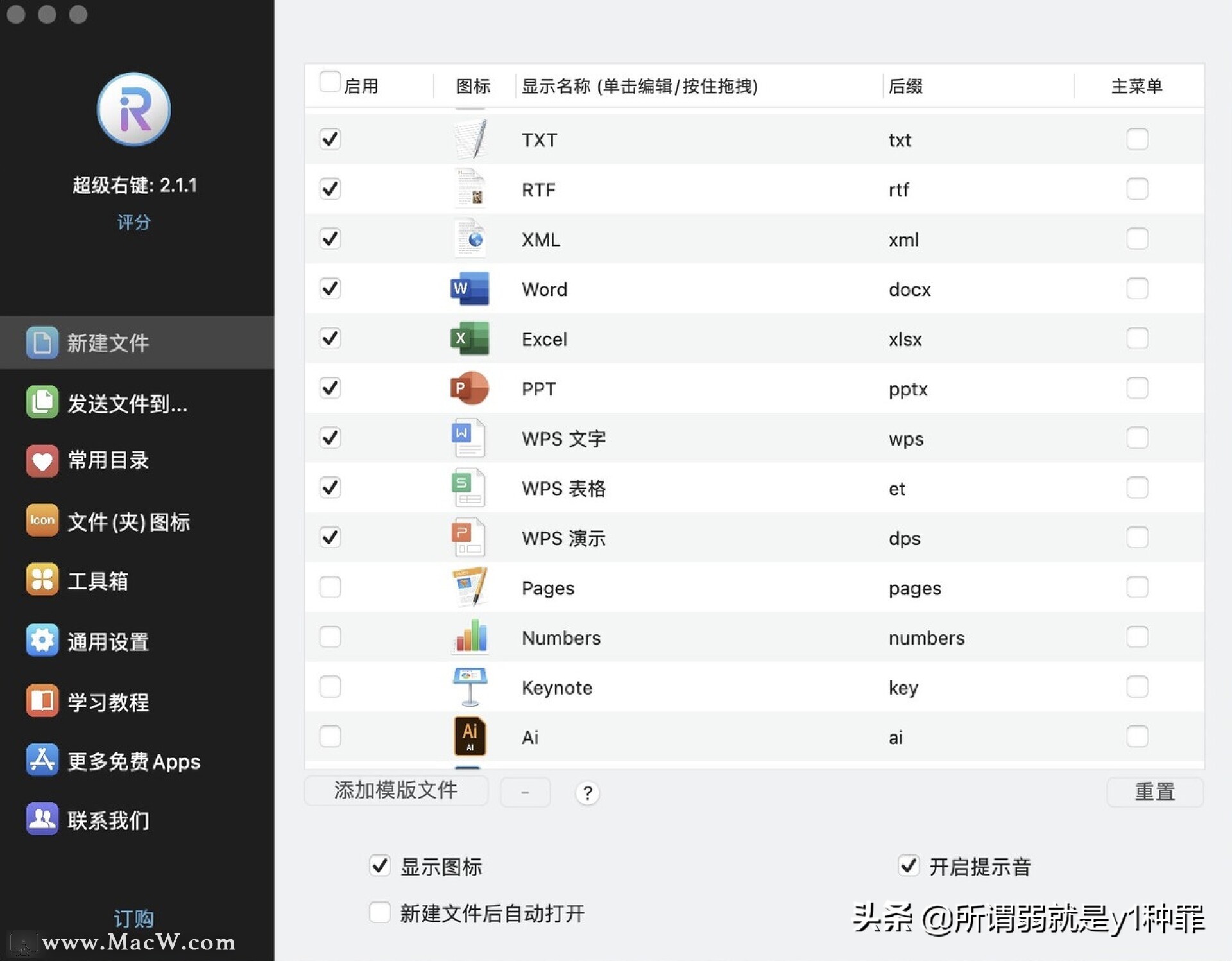Click the 工具箱 toolbox icon
The height and width of the screenshot is (961, 1232).
coord(42,580)
